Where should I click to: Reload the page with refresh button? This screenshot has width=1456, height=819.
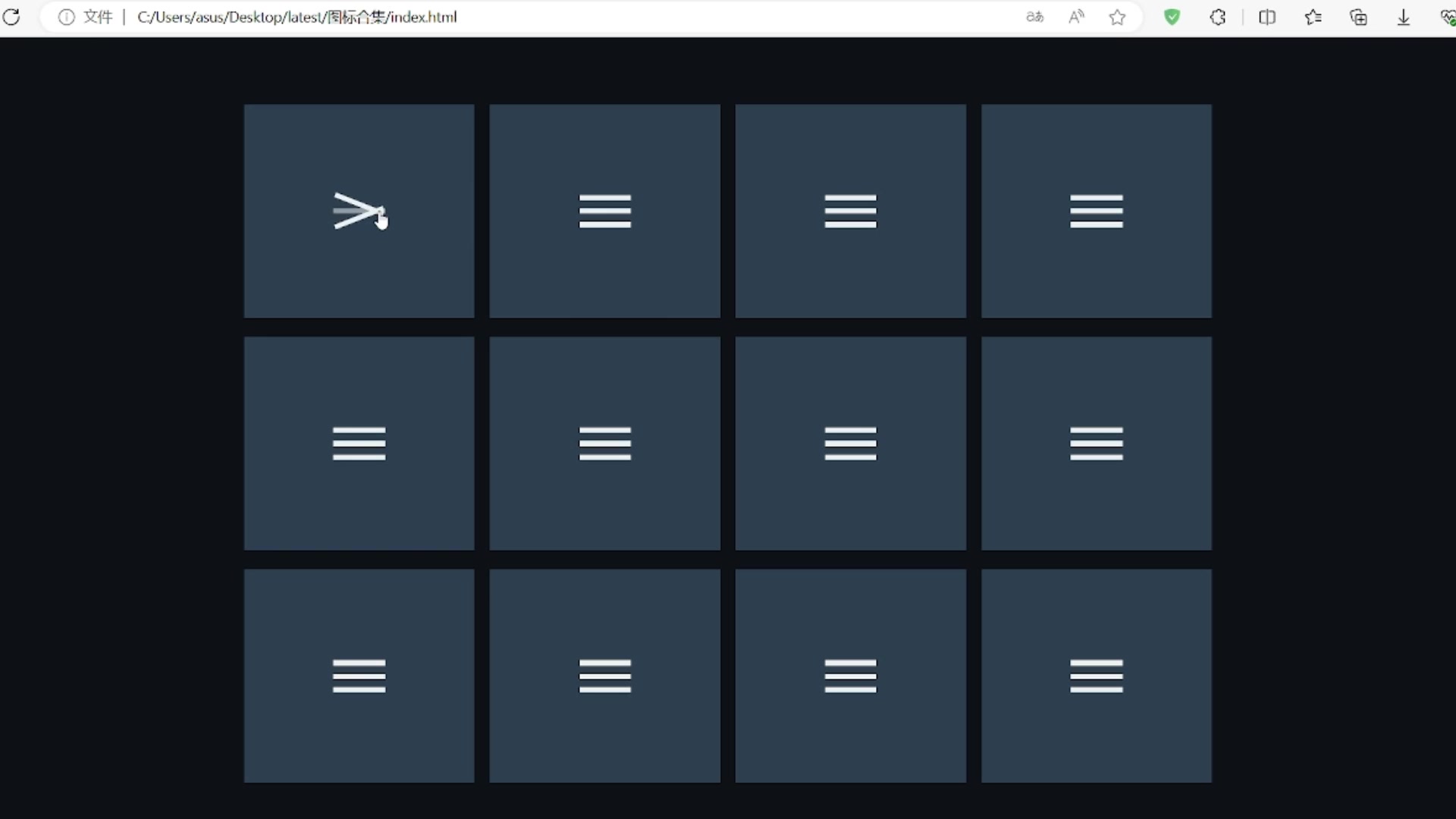pyautogui.click(x=11, y=17)
